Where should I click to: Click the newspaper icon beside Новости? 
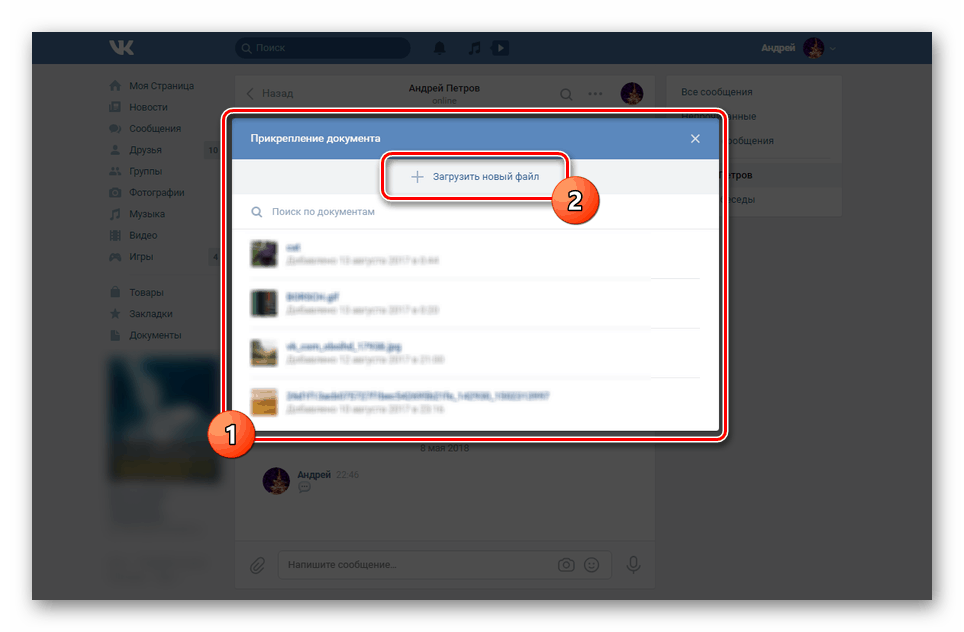pyautogui.click(x=115, y=107)
